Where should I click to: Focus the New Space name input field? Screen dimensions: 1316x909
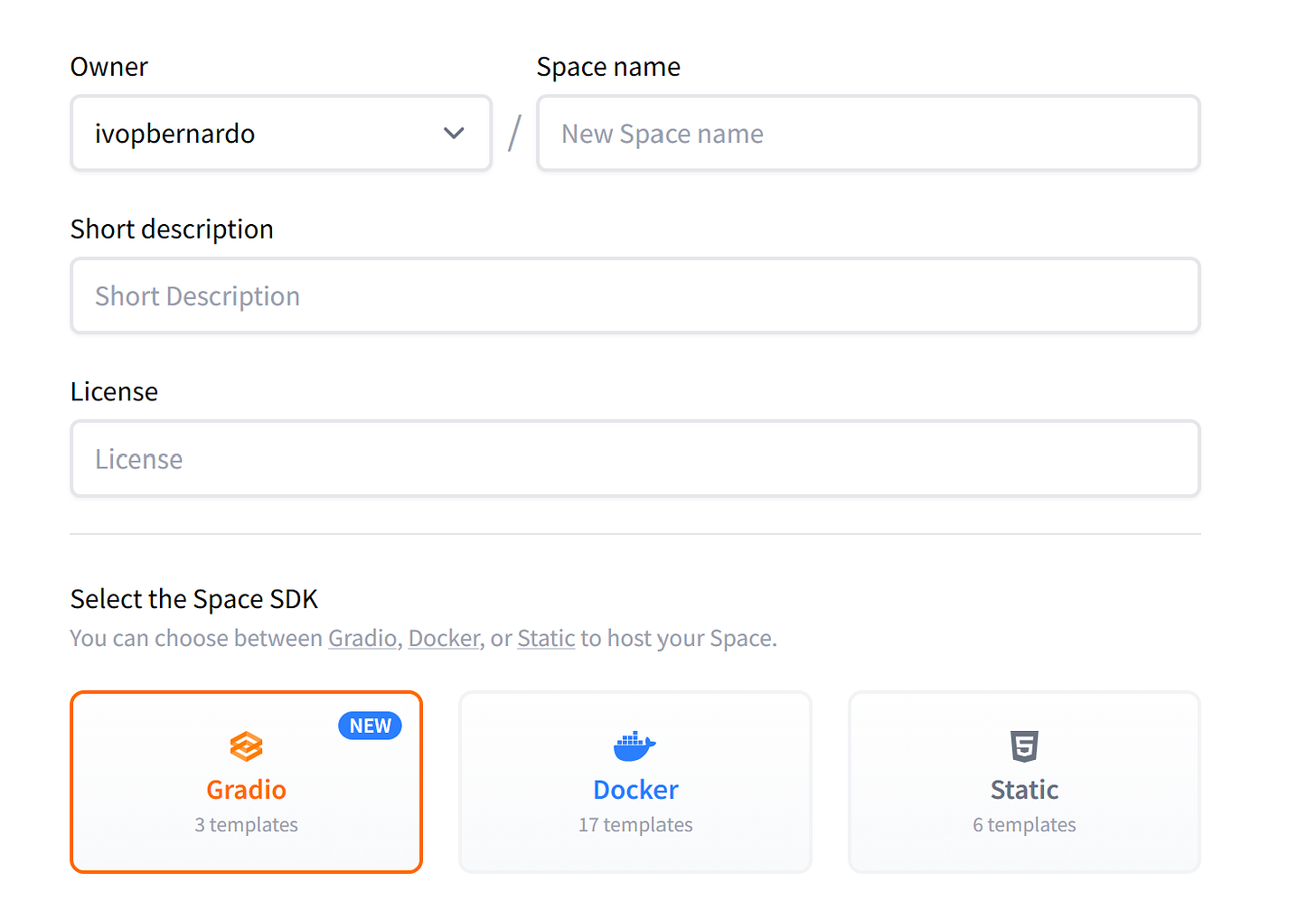869,133
